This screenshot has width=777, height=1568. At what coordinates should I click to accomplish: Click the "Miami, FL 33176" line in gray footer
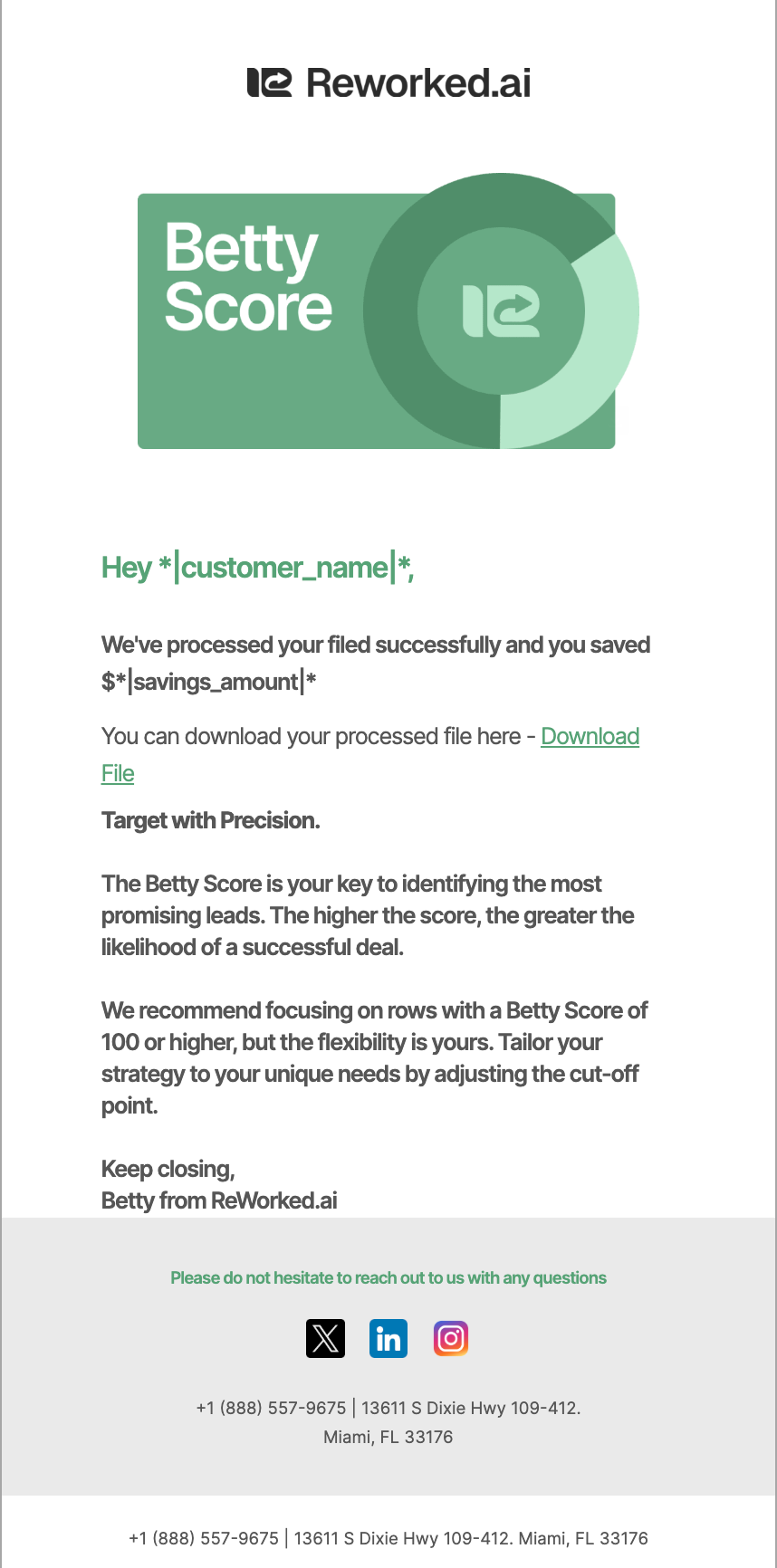(388, 1437)
